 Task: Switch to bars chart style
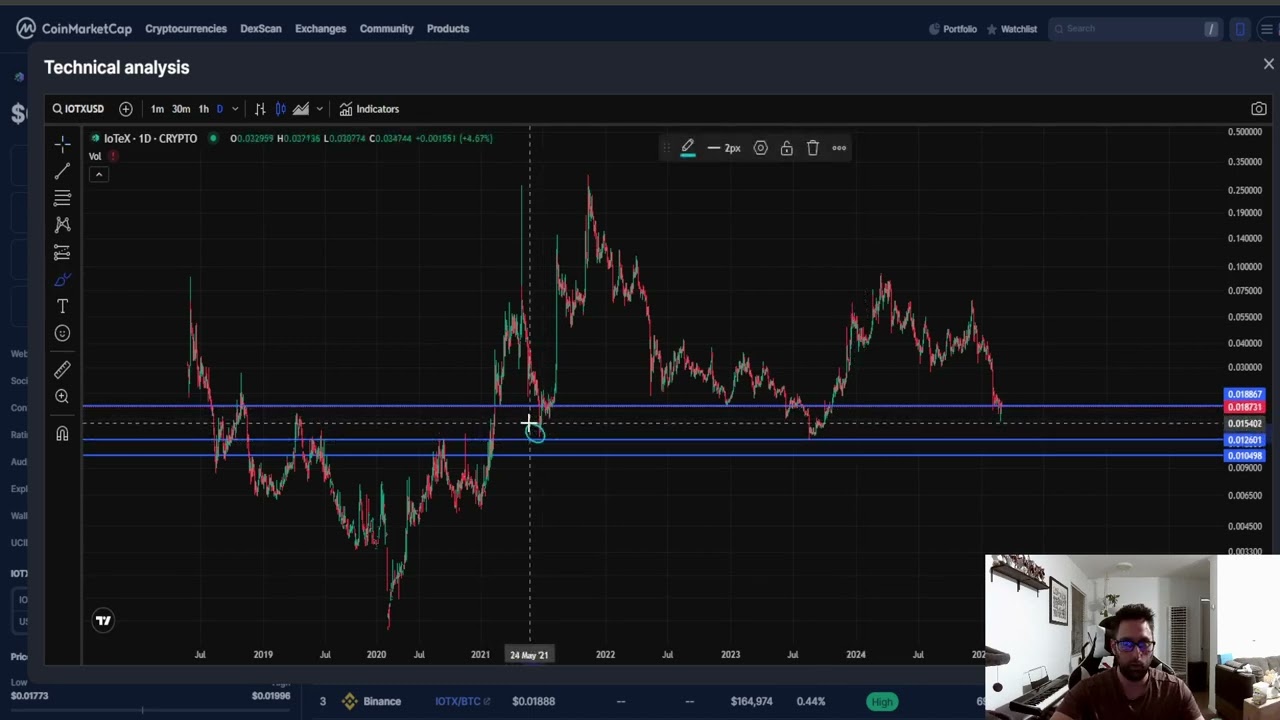[x=260, y=109]
